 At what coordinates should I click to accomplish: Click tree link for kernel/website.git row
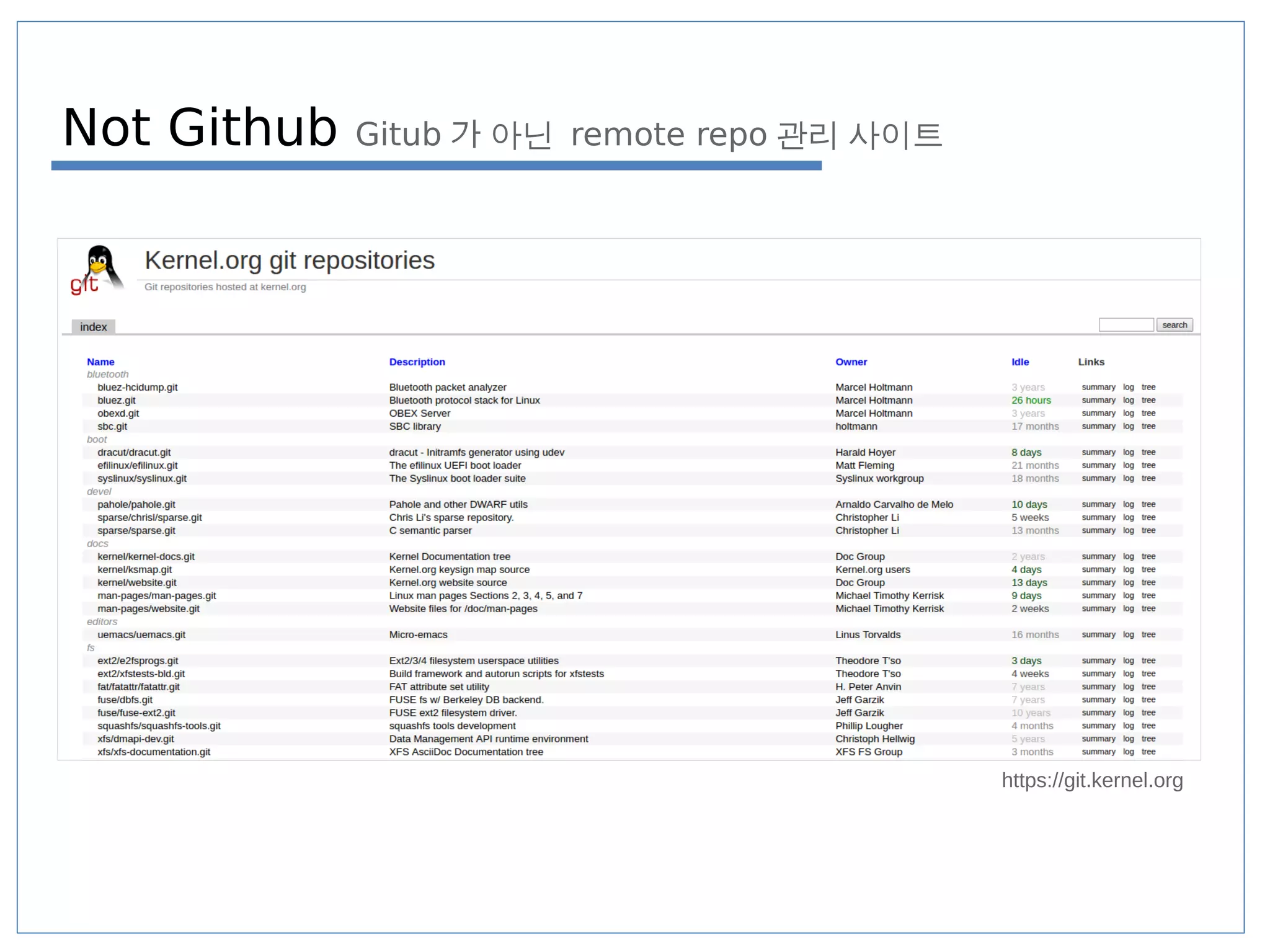(x=1148, y=583)
